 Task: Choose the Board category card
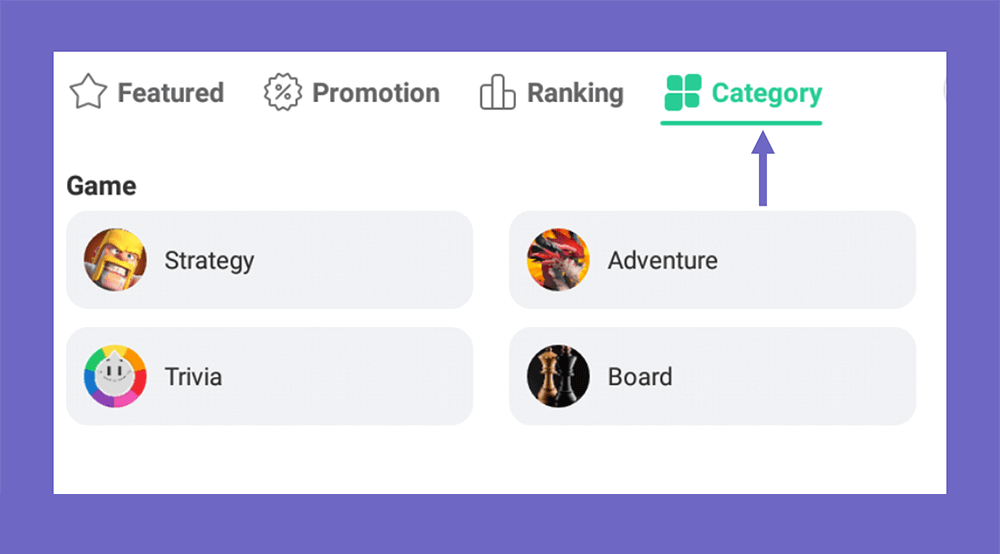712,376
